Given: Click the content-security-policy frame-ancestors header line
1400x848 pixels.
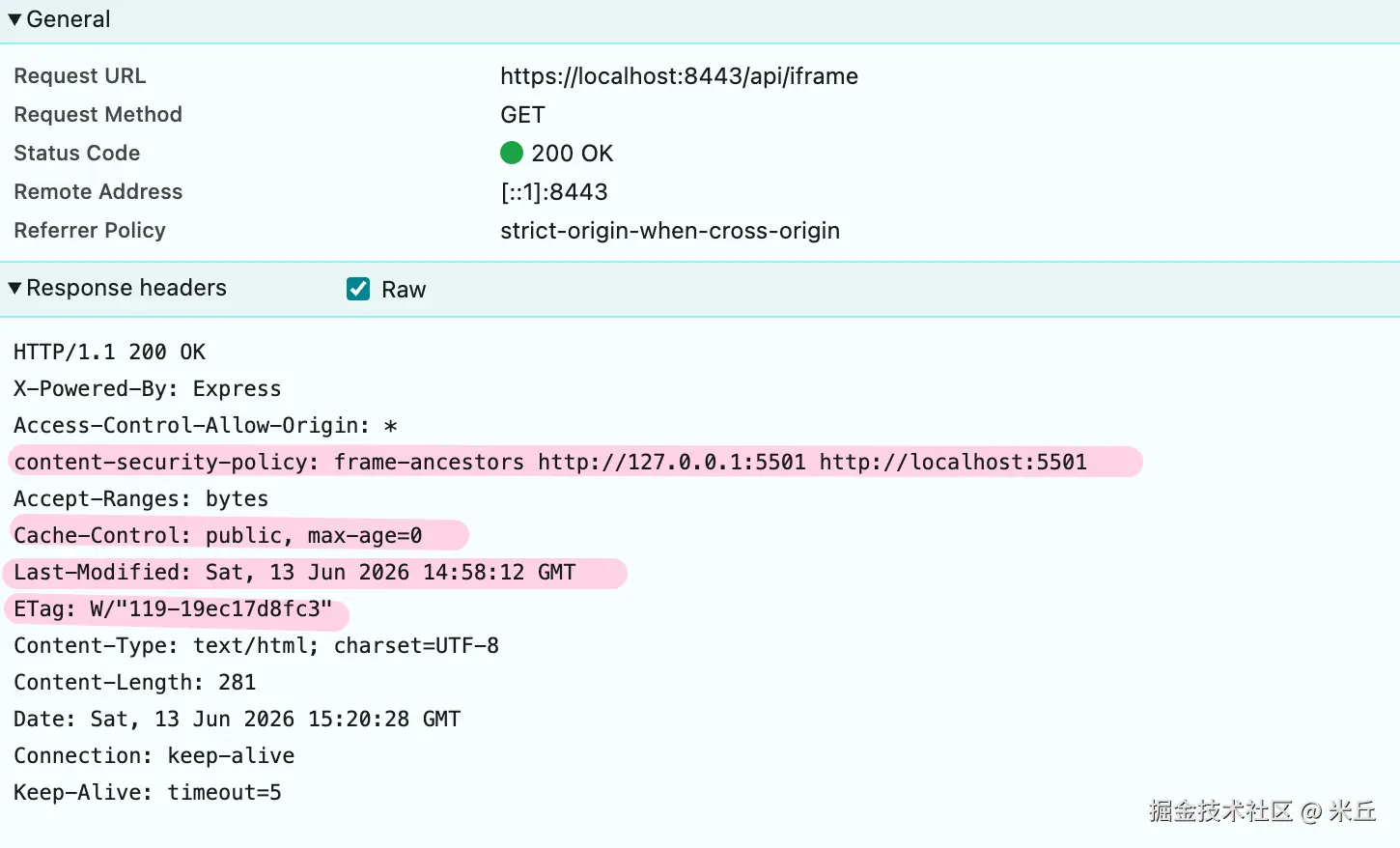Looking at the screenshot, I should 550,462.
